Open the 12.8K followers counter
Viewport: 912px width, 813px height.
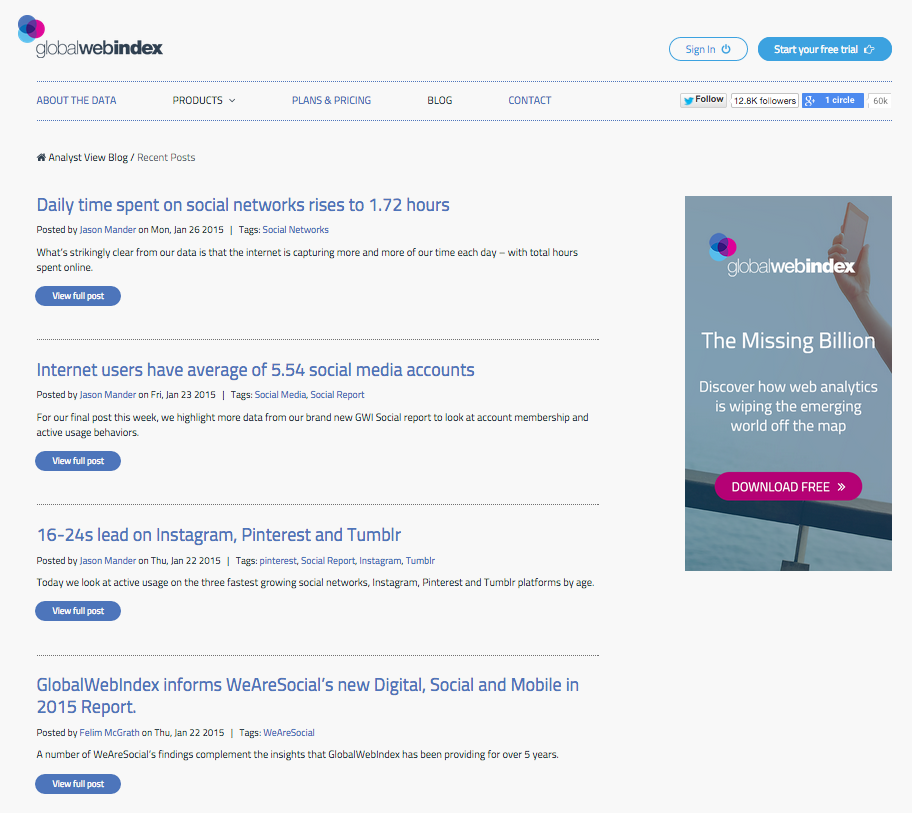764,100
